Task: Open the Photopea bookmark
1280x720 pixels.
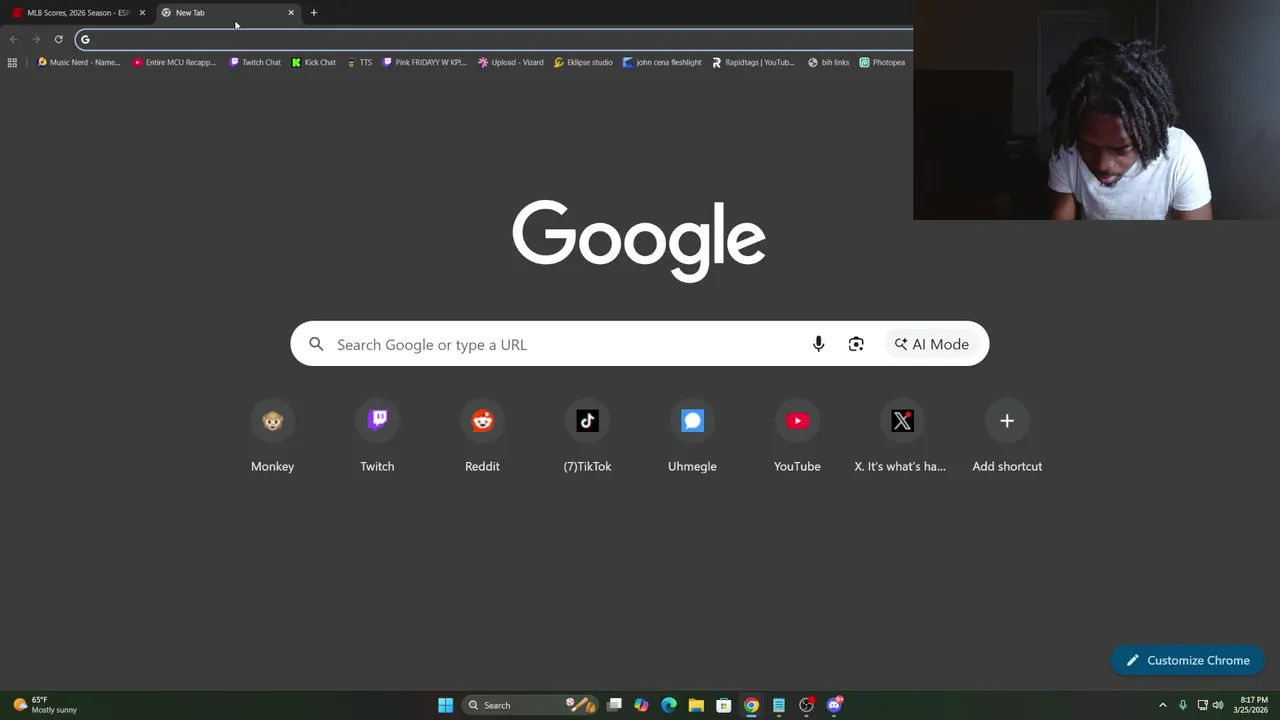Action: 882,62
